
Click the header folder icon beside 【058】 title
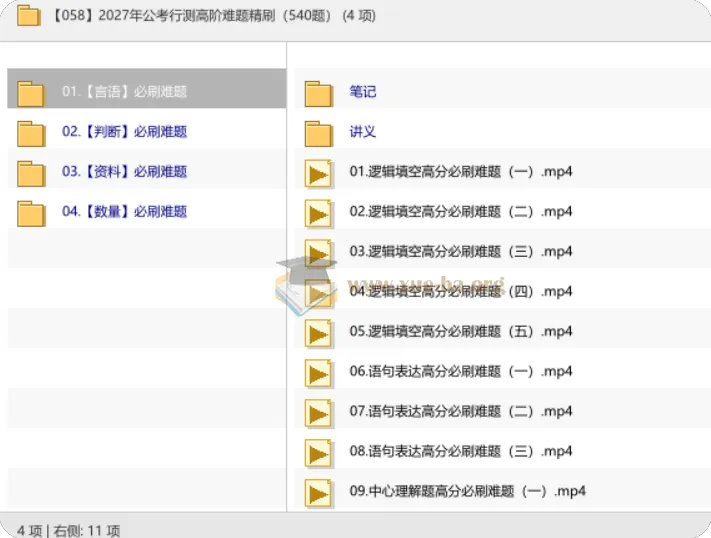(x=29, y=15)
